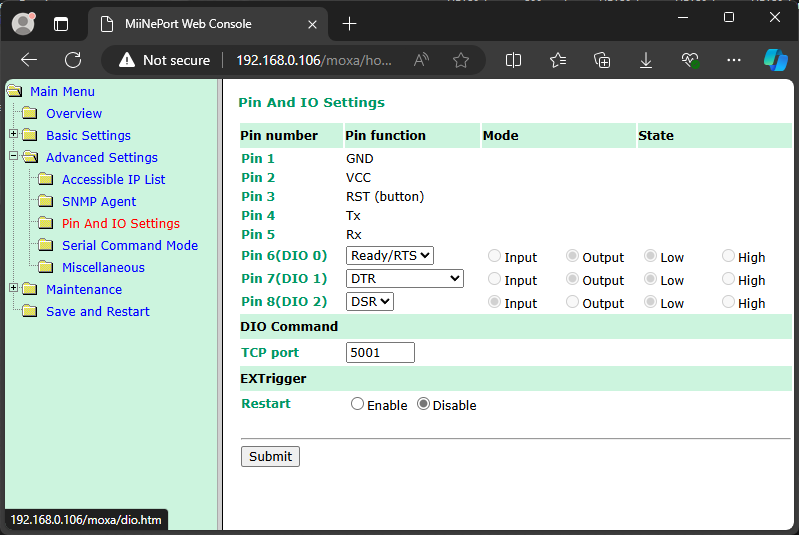Set Pin 6 (DIO 0) state to High
The height and width of the screenshot is (535, 799).
(x=728, y=256)
